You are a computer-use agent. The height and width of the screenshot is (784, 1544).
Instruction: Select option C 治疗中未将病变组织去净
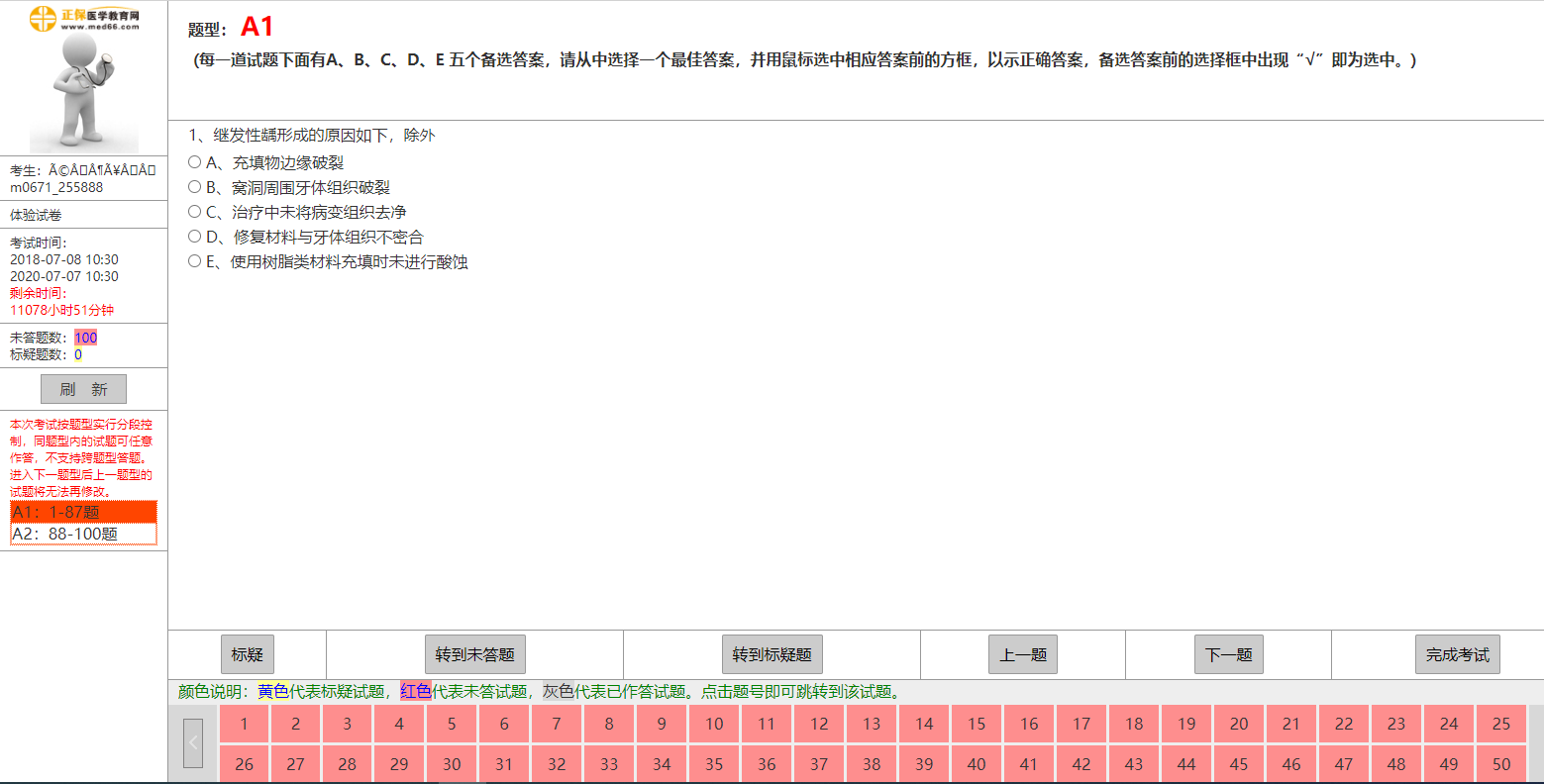(x=195, y=212)
